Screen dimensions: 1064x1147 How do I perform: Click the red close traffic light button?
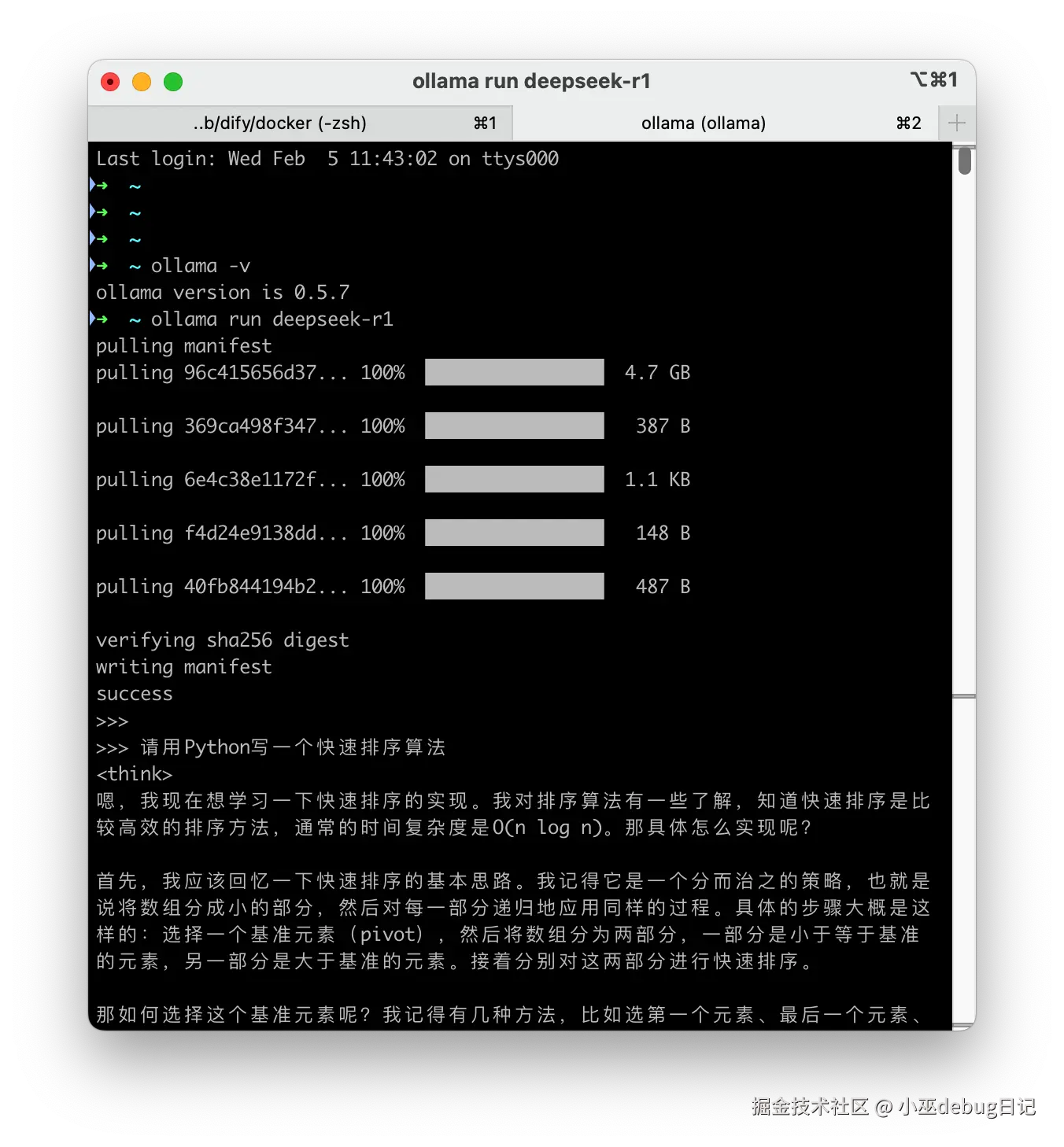109,81
